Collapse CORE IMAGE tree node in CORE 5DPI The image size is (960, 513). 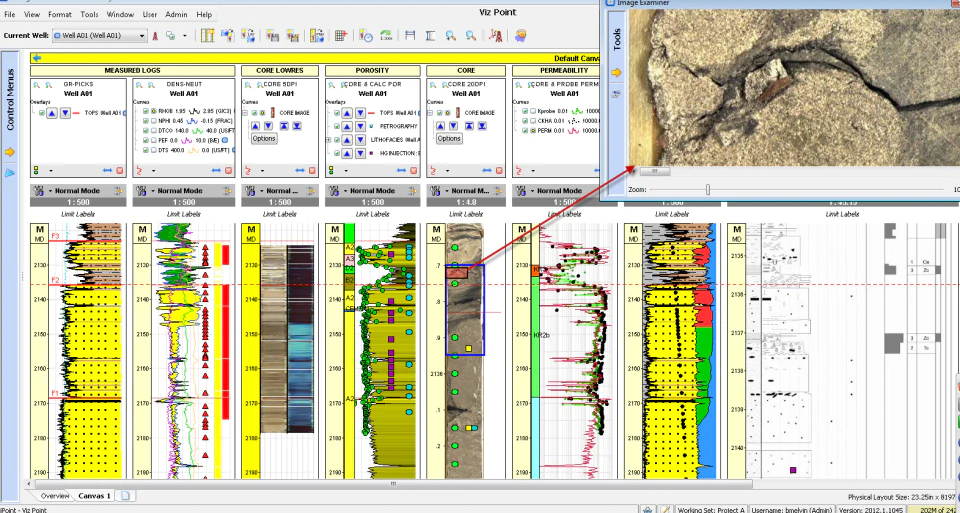pyautogui.click(x=246, y=113)
